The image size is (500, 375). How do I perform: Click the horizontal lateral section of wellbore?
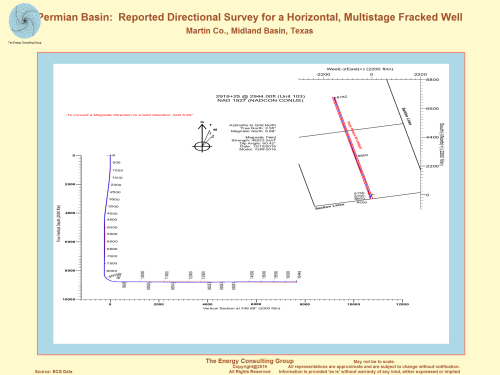pyautogui.click(x=203, y=282)
